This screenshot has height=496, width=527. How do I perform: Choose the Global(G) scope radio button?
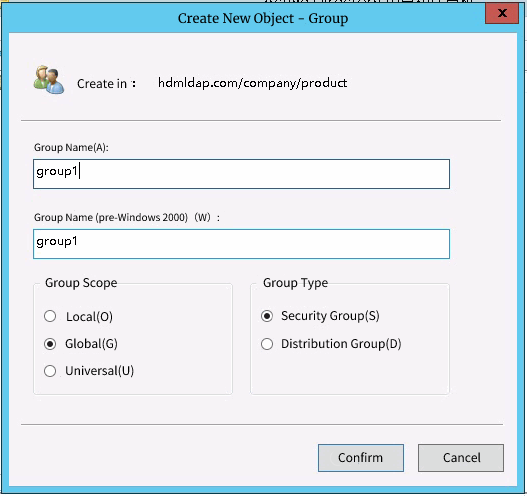tap(50, 344)
